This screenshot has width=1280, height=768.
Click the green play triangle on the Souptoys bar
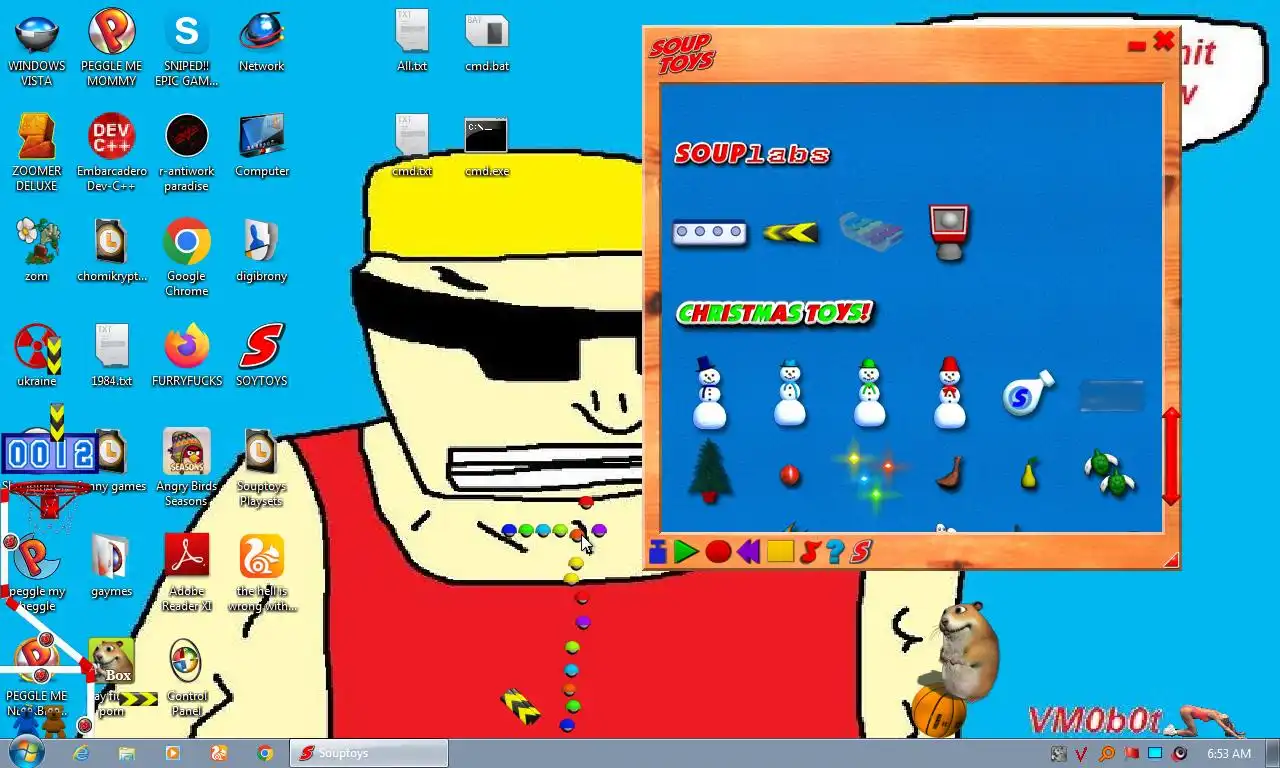point(686,551)
